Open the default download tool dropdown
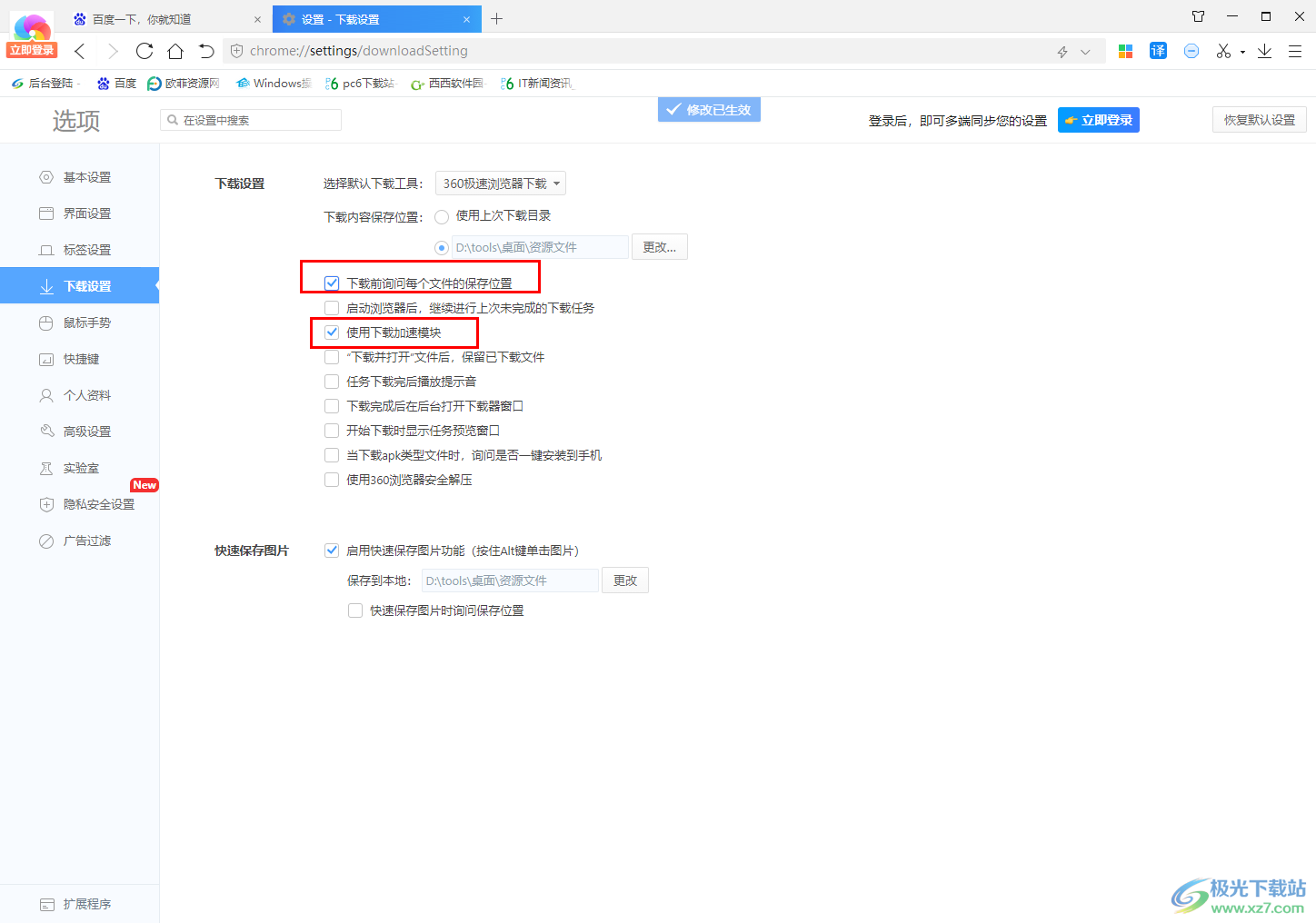Viewport: 1316px width, 923px height. (501, 184)
